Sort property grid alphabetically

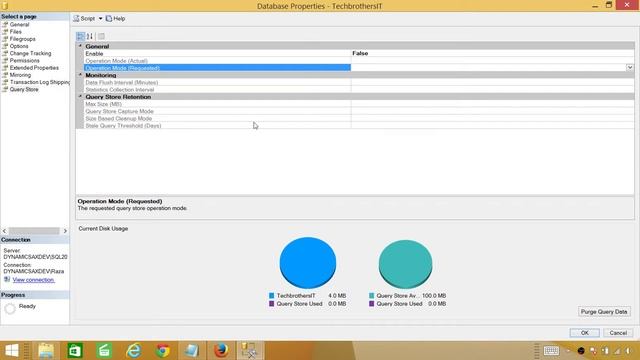[90, 36]
